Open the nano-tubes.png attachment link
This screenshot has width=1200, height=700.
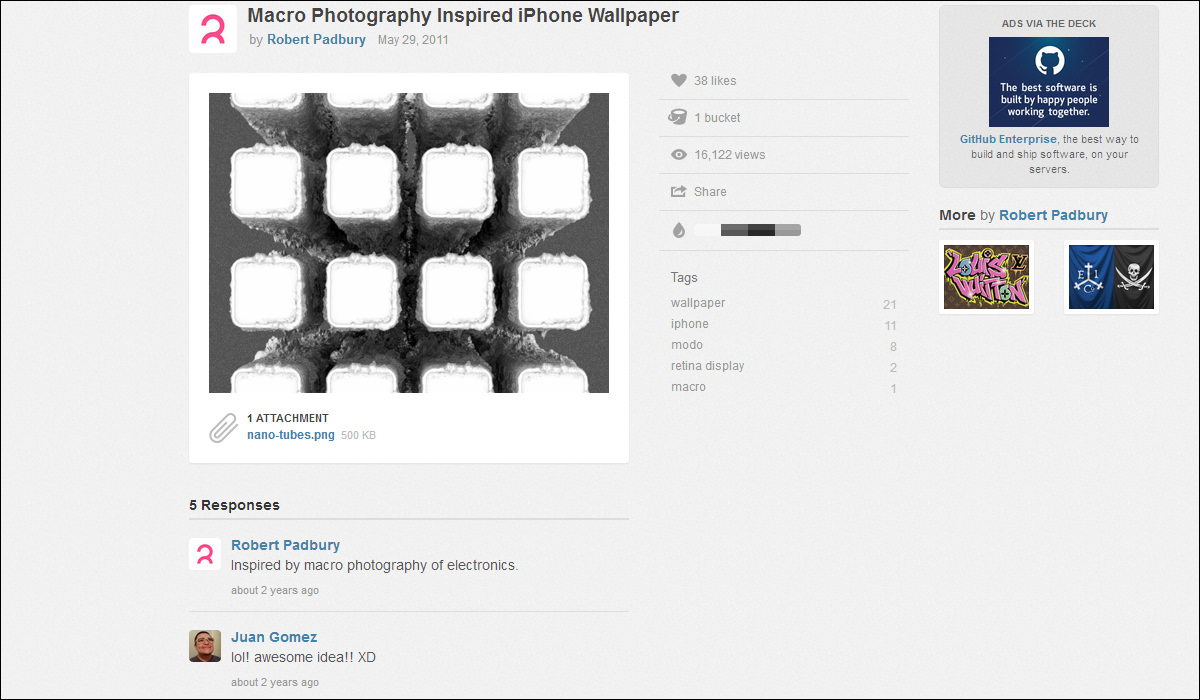pos(290,435)
